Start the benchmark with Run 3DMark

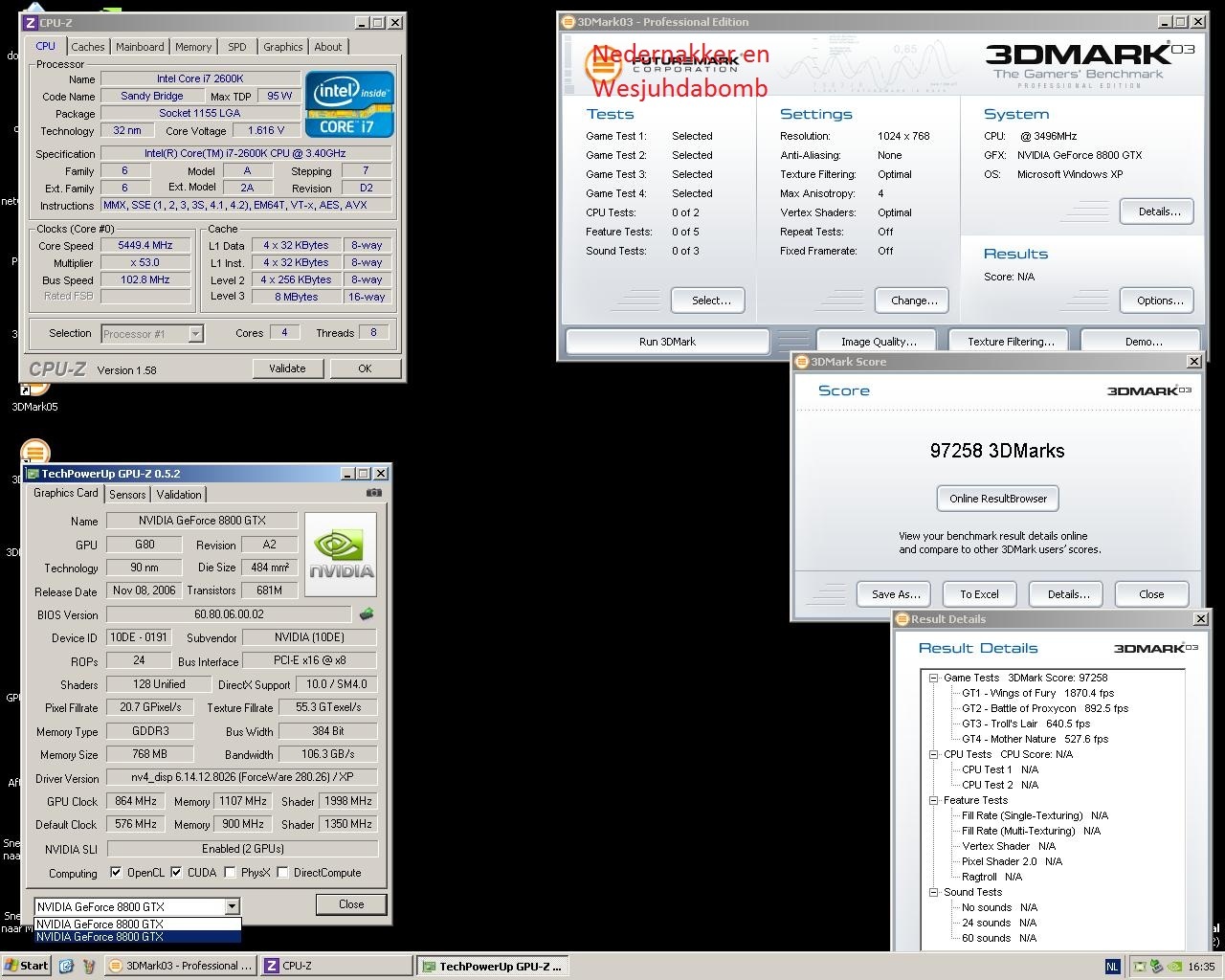(x=668, y=342)
